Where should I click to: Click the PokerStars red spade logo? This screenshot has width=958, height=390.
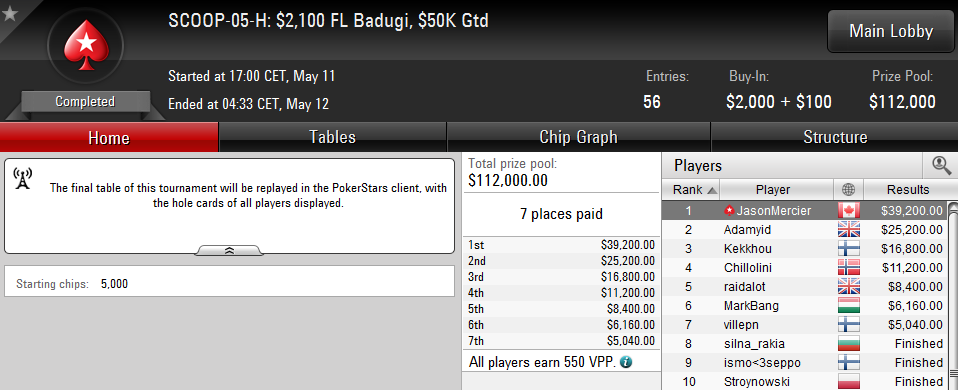tap(85, 45)
